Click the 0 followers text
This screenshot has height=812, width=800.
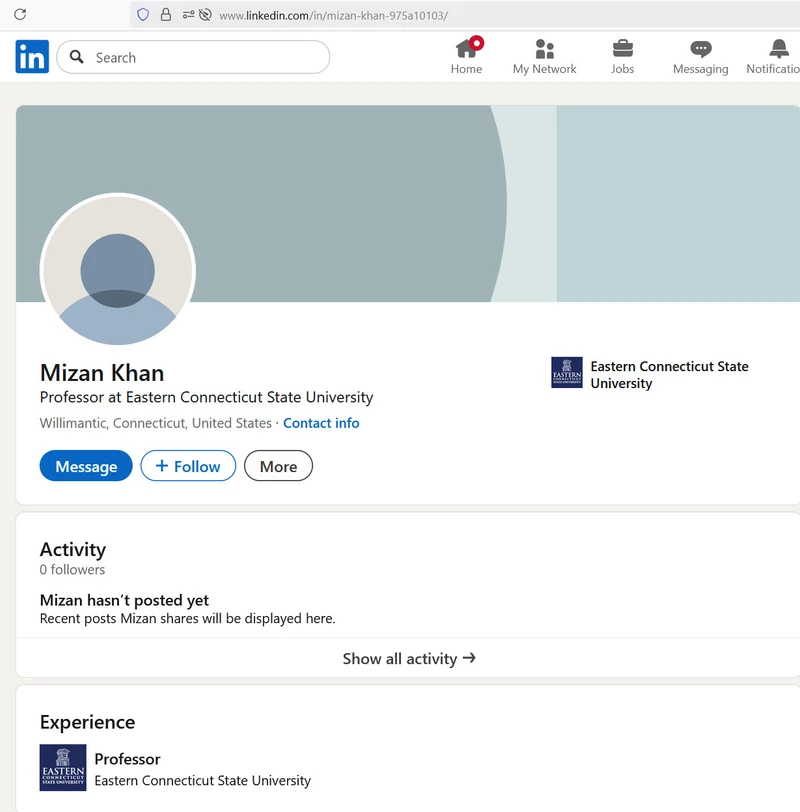(x=72, y=570)
